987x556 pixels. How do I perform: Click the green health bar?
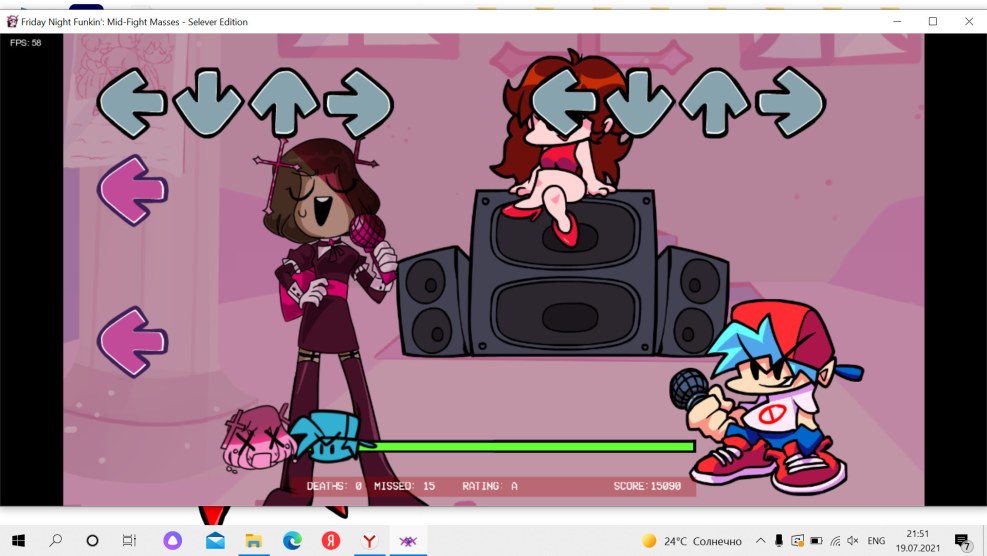pyautogui.click(x=530, y=446)
